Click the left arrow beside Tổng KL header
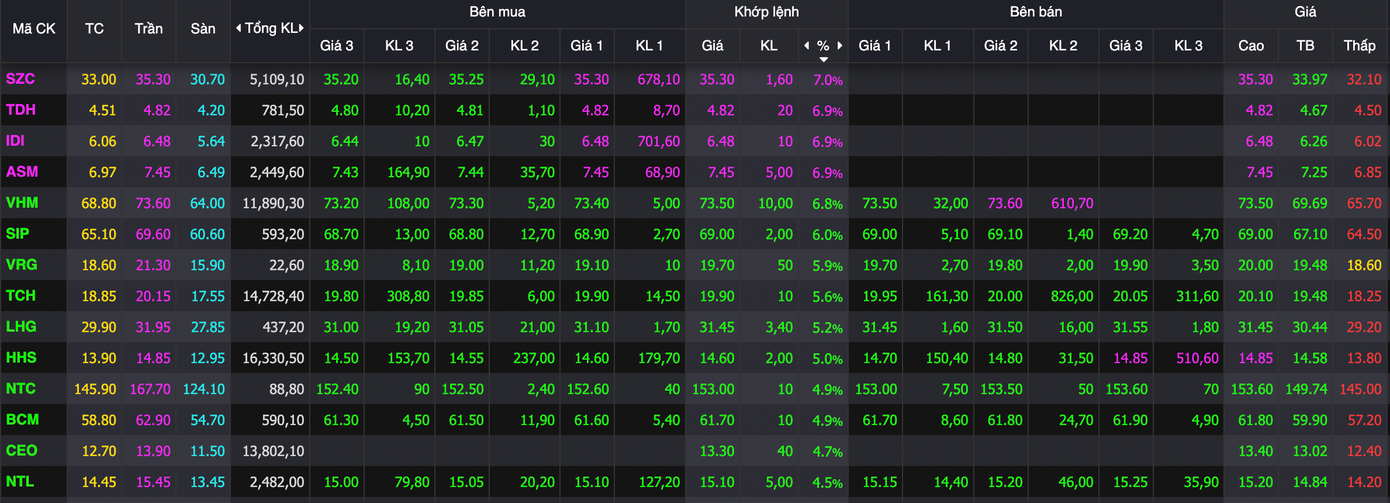The height and width of the screenshot is (503, 1390). 238,29
